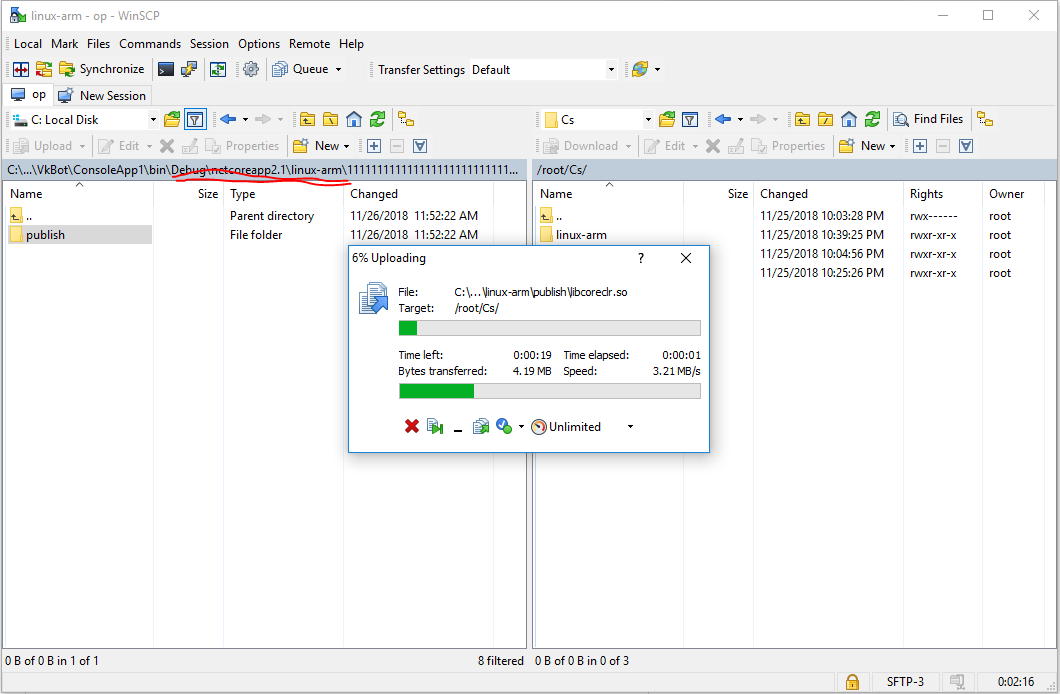Open the Files menu
The width and height of the screenshot is (1060, 694).
(98, 44)
